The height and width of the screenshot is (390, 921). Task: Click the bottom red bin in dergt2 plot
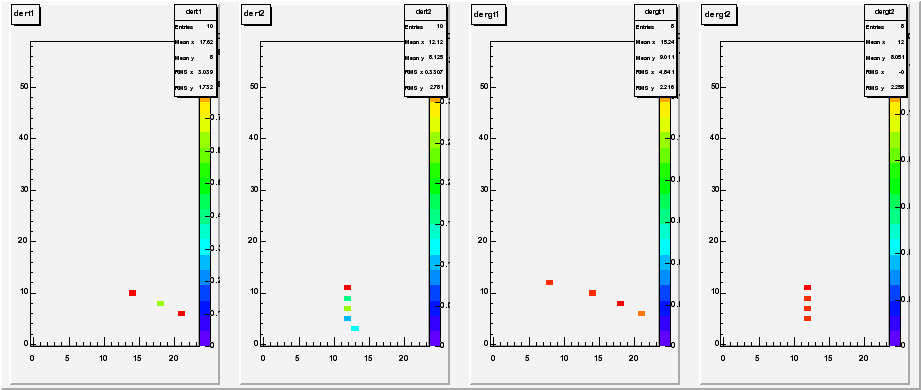808,318
